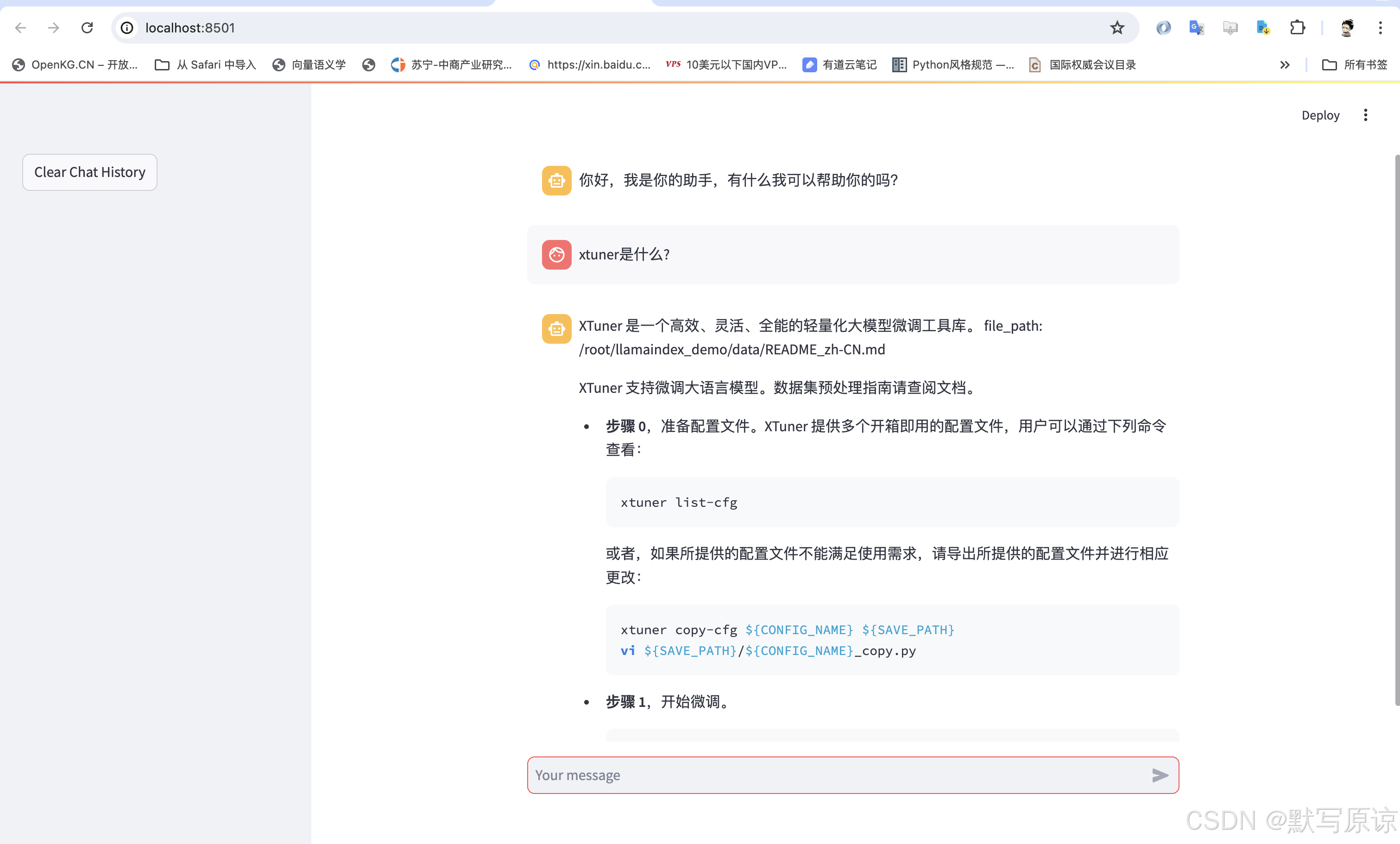This screenshot has width=1400, height=844.
Task: Click the send message arrow icon
Action: 1161,775
